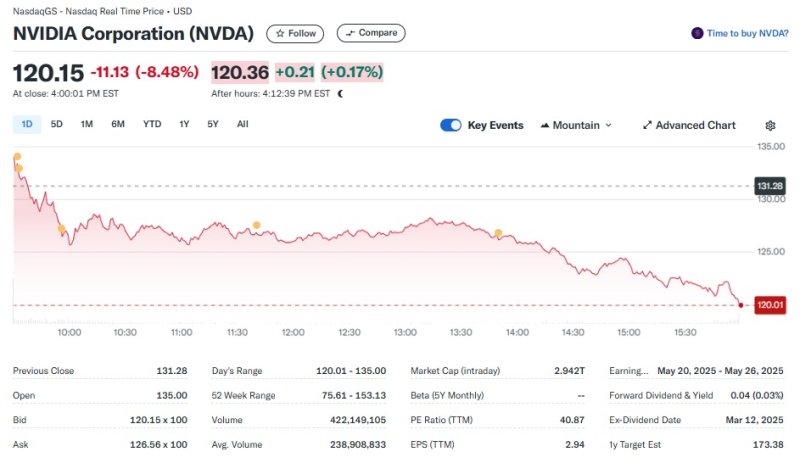This screenshot has height=463, width=800.
Task: Choose the 1Y chart range
Action: point(184,124)
